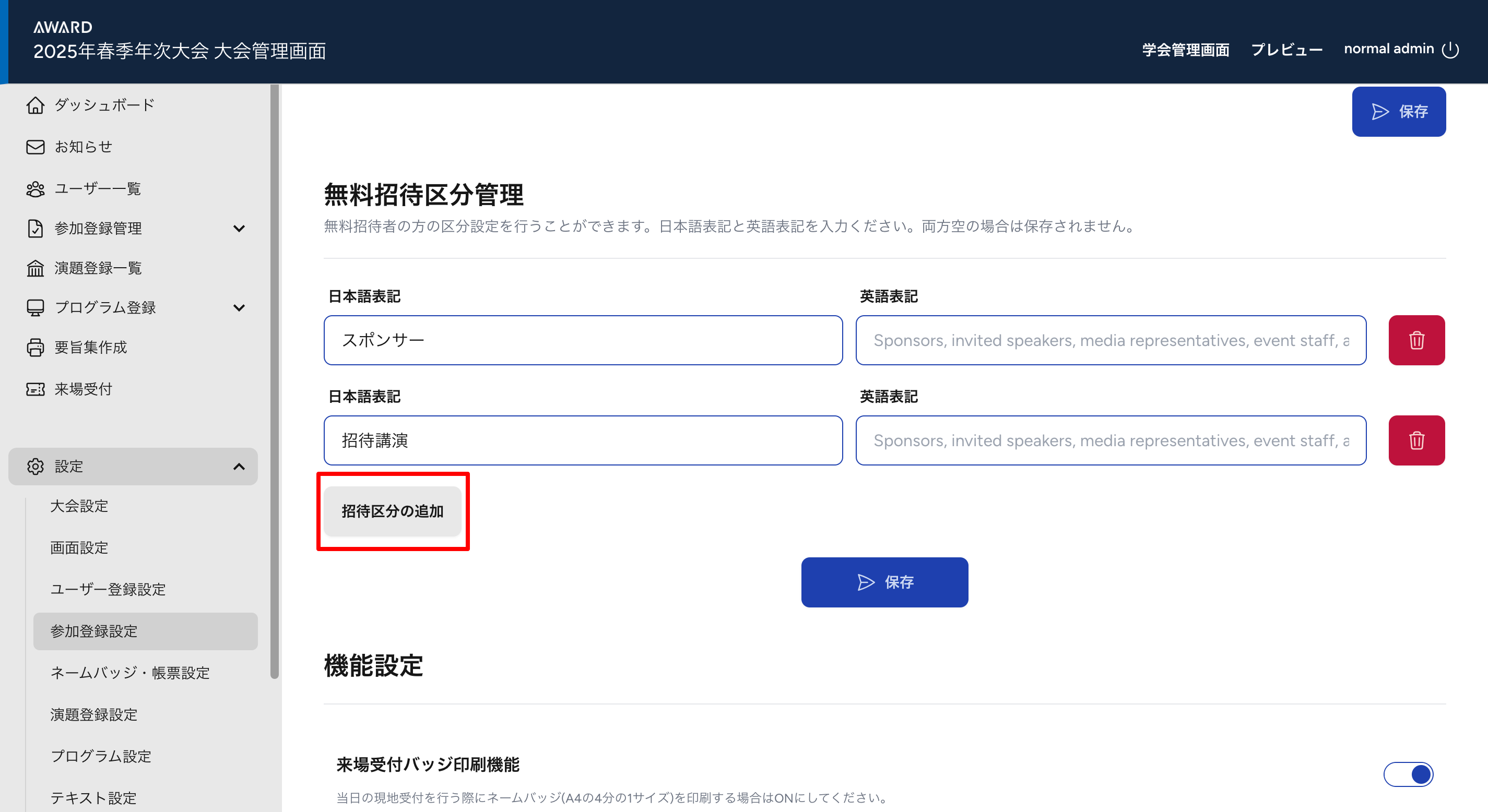Expand the 参加登録管理 menu chevron
Viewport: 1488px width, 812px height.
[239, 229]
